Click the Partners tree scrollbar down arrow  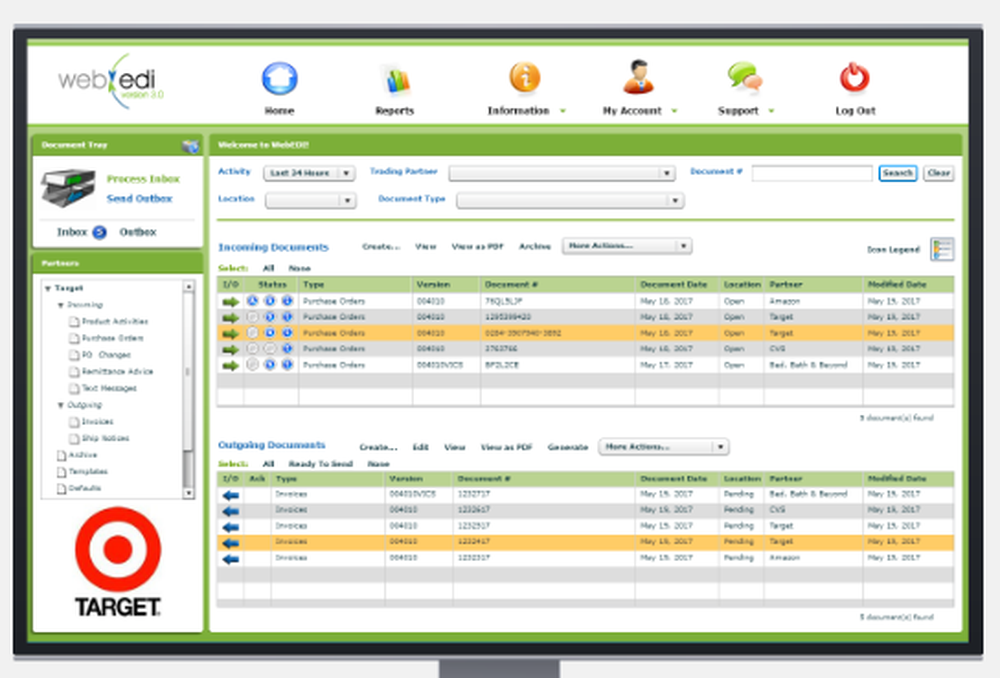click(x=189, y=493)
